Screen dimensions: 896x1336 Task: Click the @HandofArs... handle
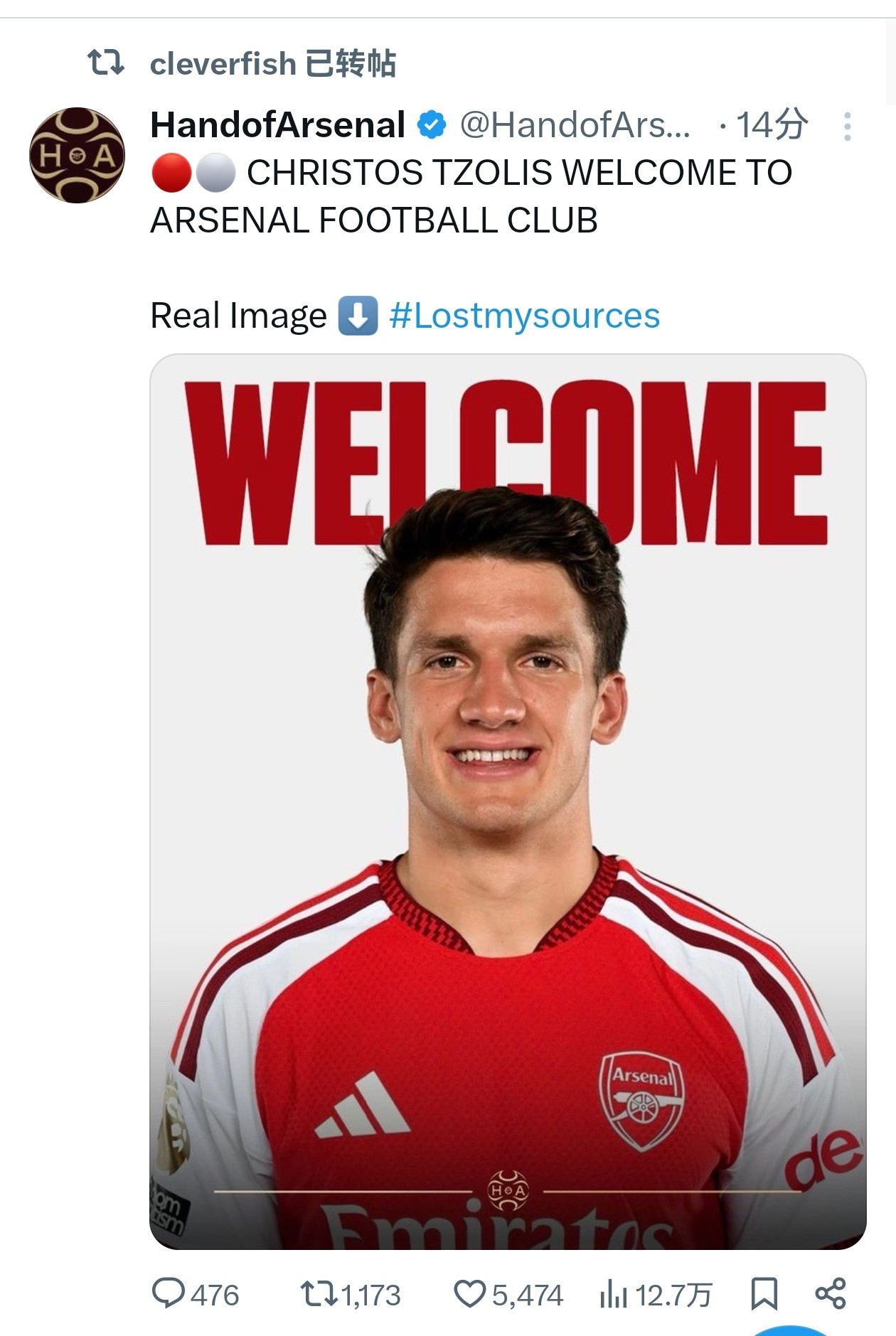(575, 125)
